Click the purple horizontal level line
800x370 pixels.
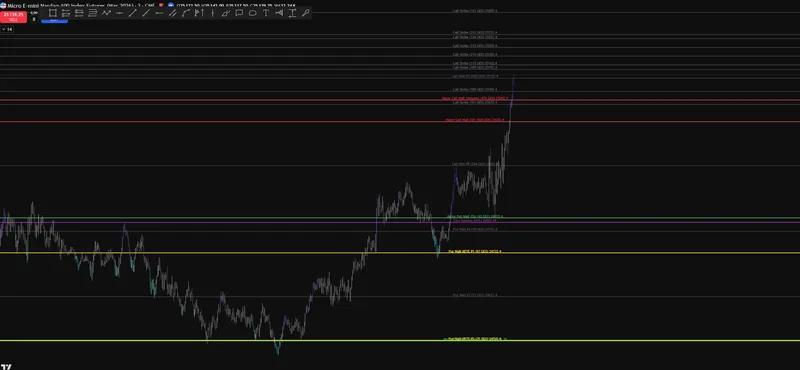point(400,222)
